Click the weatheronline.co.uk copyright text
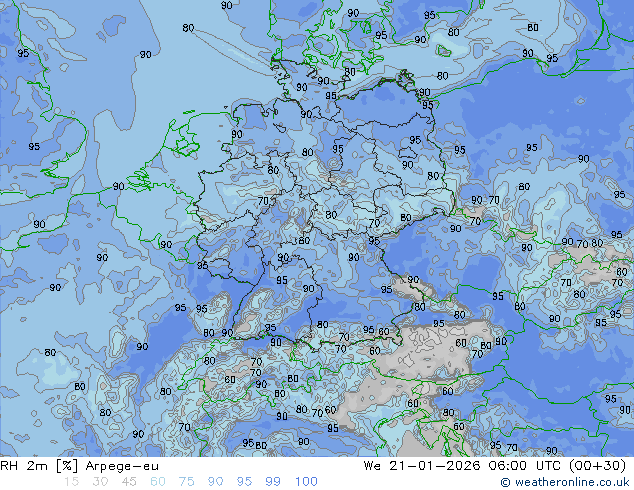 tap(565, 482)
